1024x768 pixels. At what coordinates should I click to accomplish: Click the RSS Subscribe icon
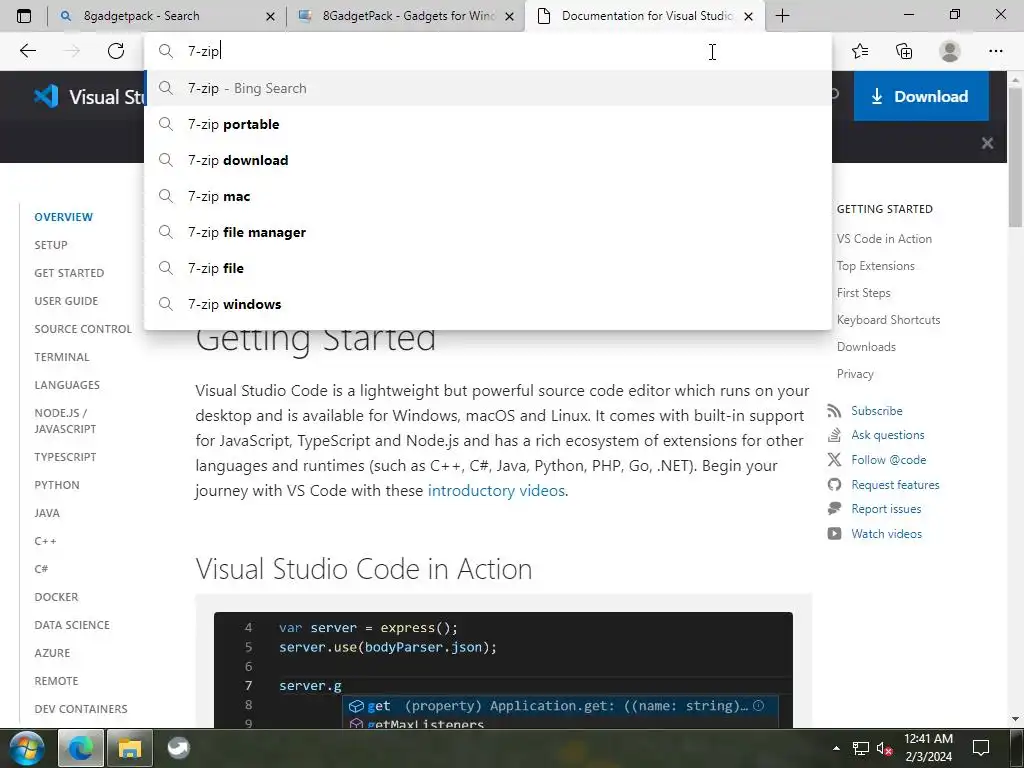(834, 411)
